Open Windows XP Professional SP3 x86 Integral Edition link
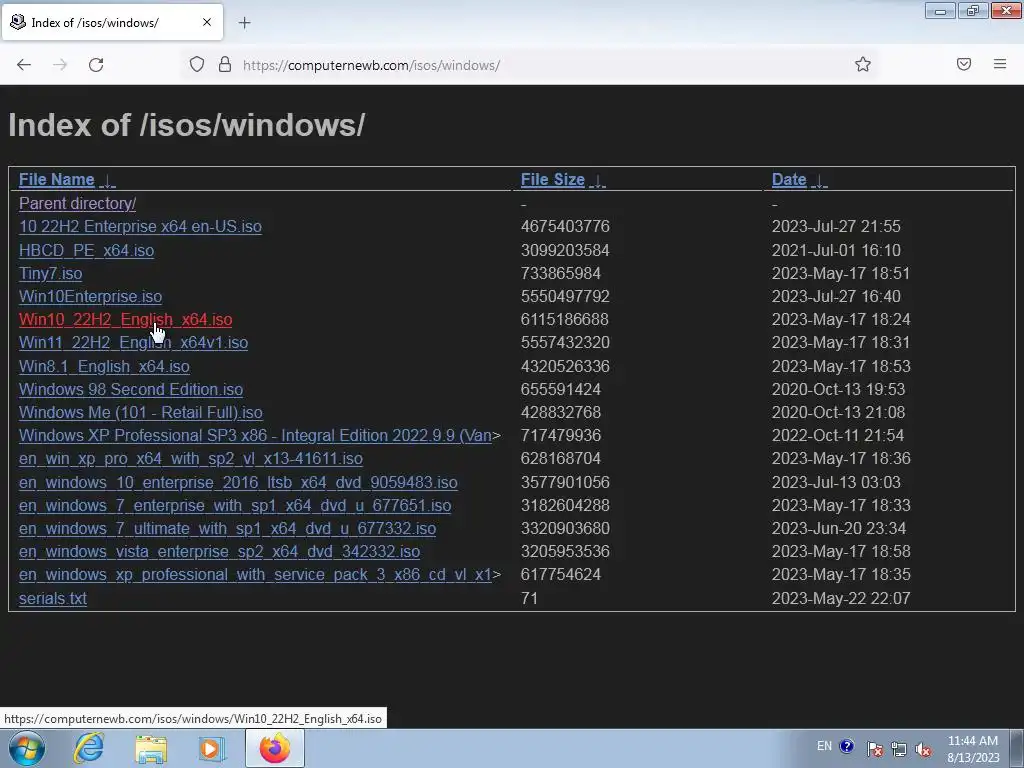 (255, 436)
